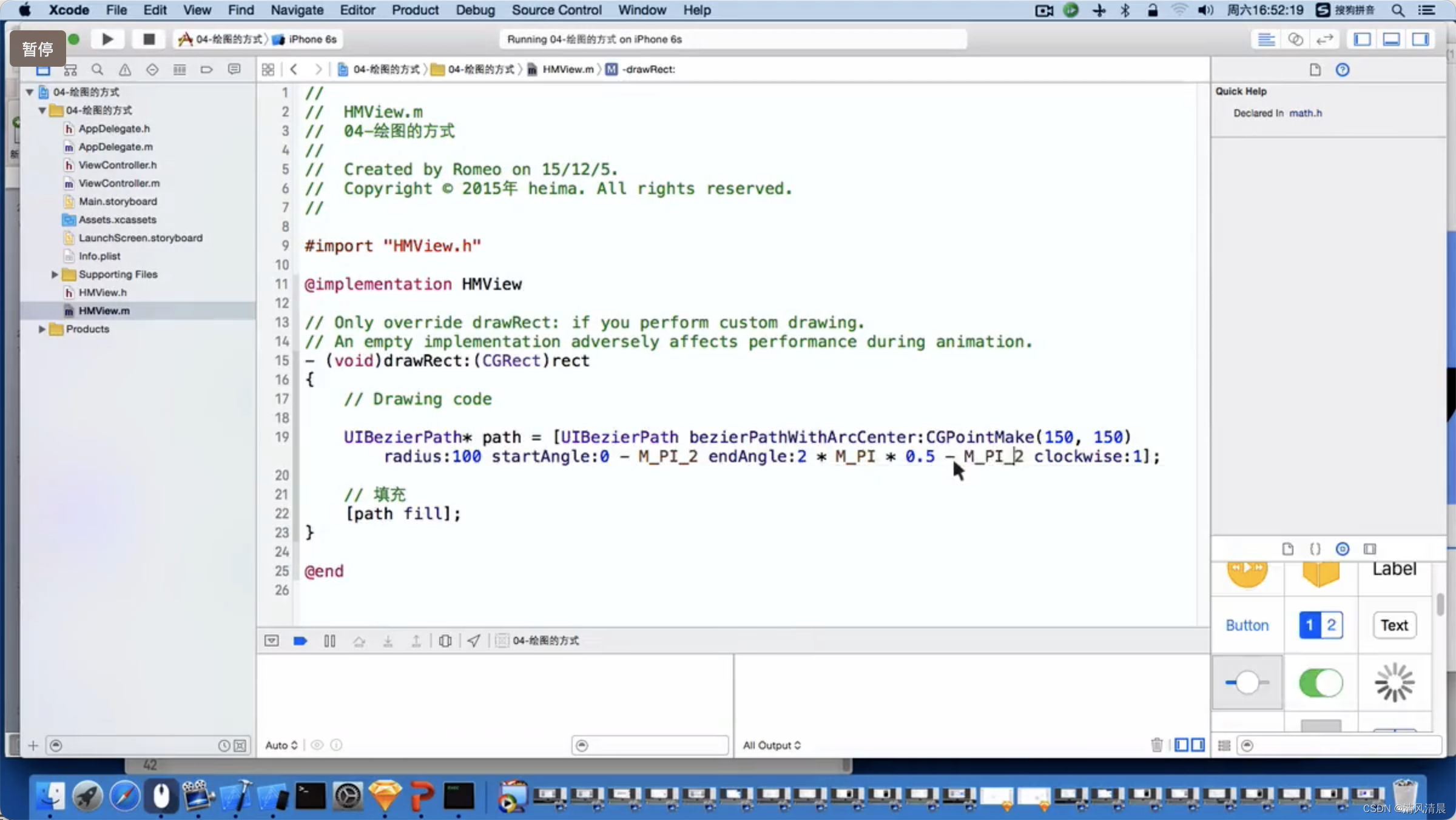Open the Source Control menu

[556, 10]
